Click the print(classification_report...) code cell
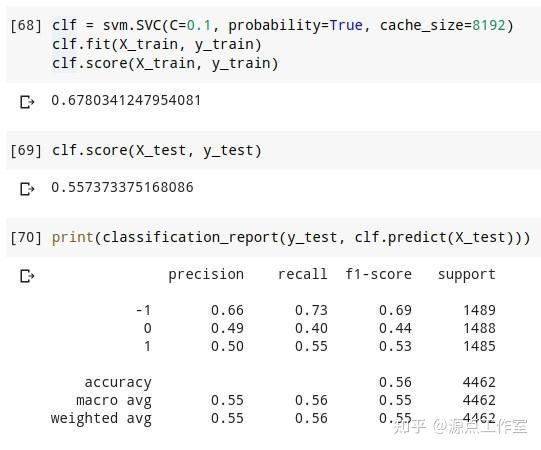This screenshot has height=450, width=541. click(291, 237)
